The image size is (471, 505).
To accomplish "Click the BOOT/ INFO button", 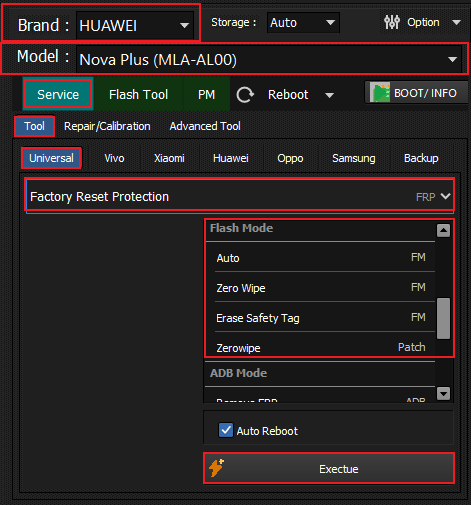I will point(417,93).
